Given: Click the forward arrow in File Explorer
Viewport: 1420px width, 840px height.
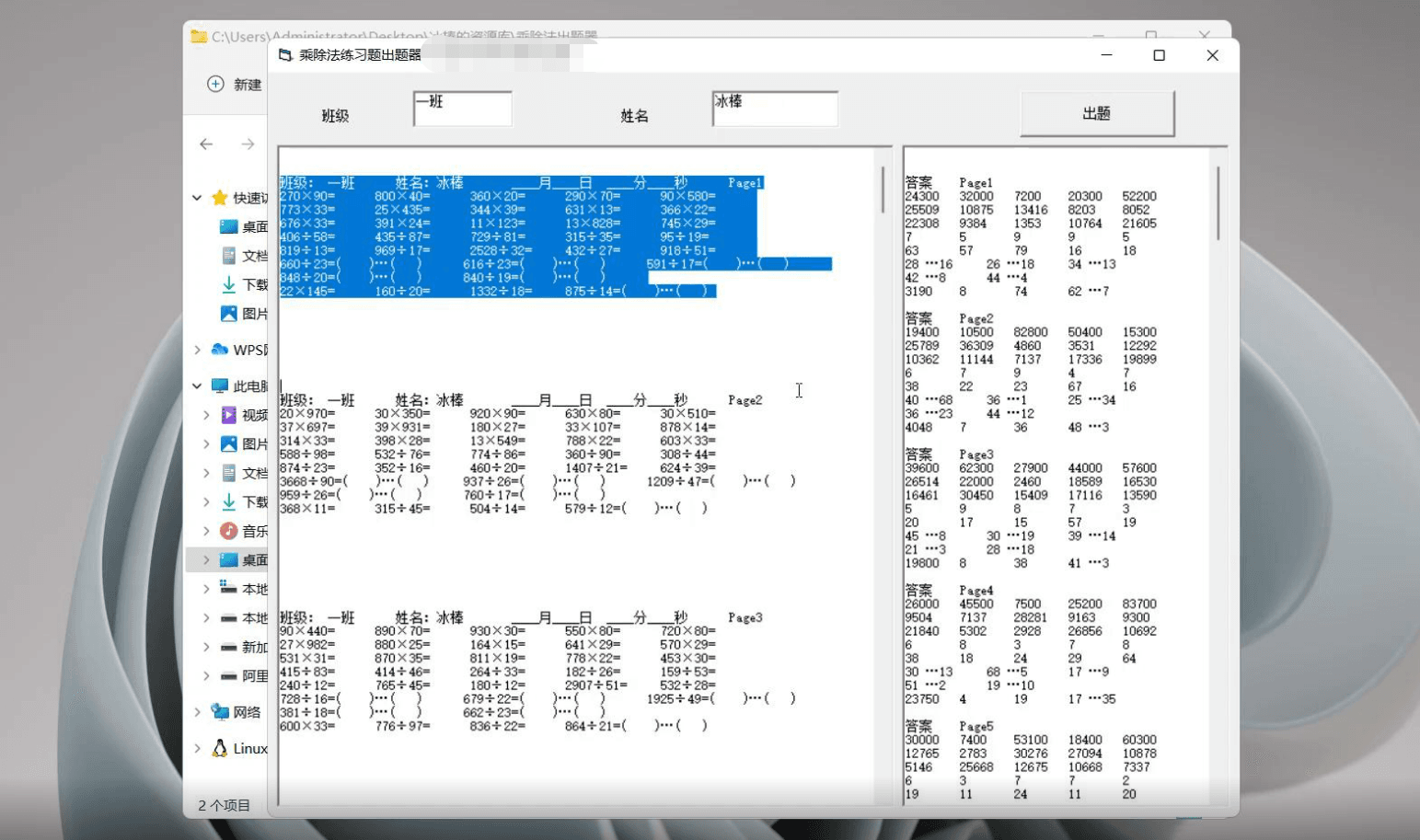Looking at the screenshot, I should coord(248,144).
